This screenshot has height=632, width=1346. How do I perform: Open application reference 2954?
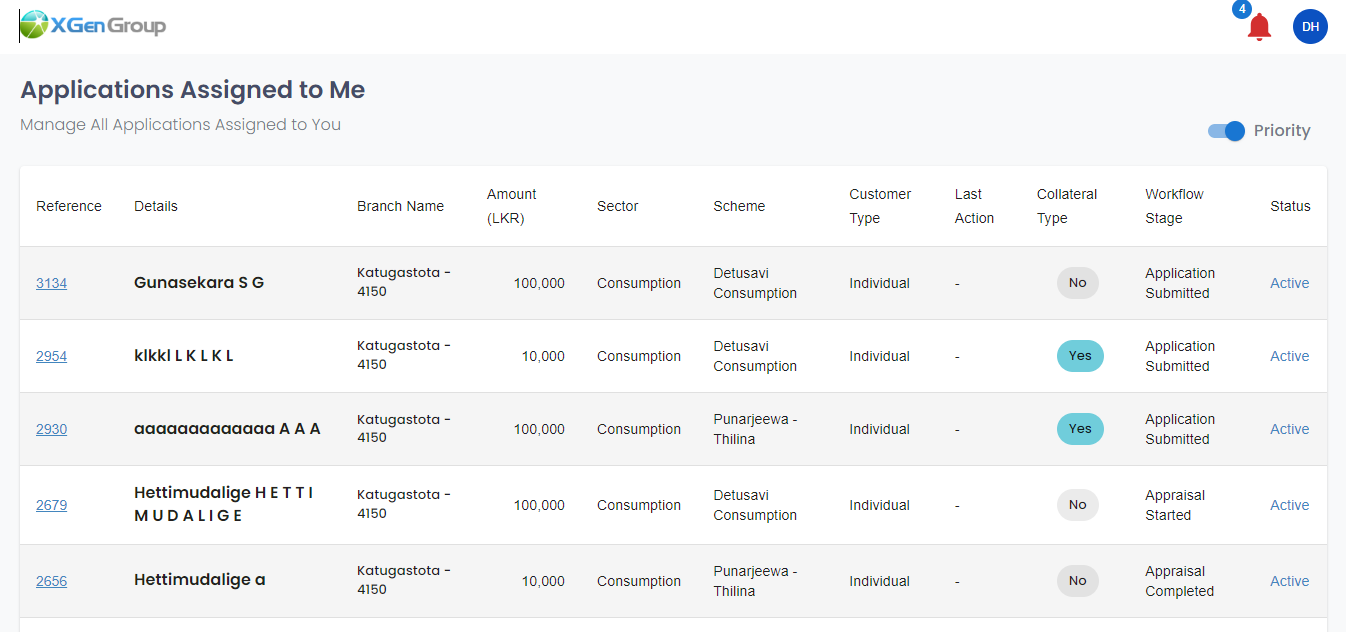(51, 356)
